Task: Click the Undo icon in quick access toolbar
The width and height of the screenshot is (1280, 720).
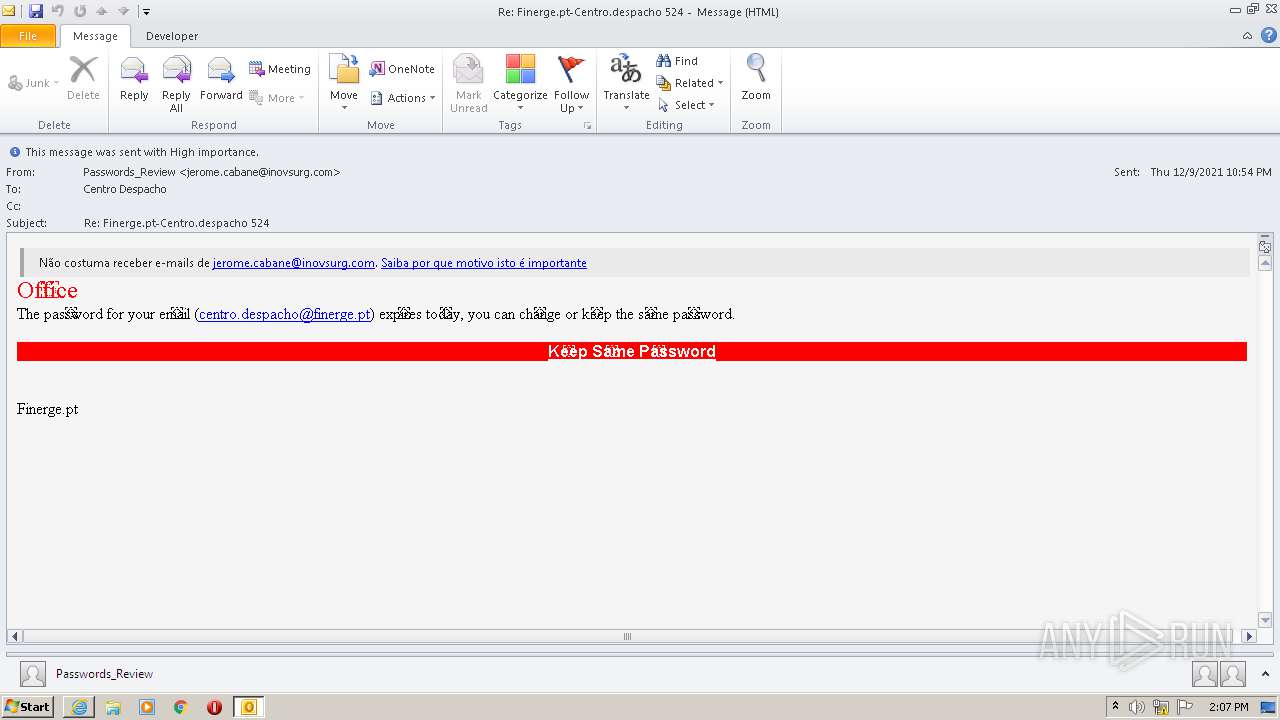Action: pos(58,11)
